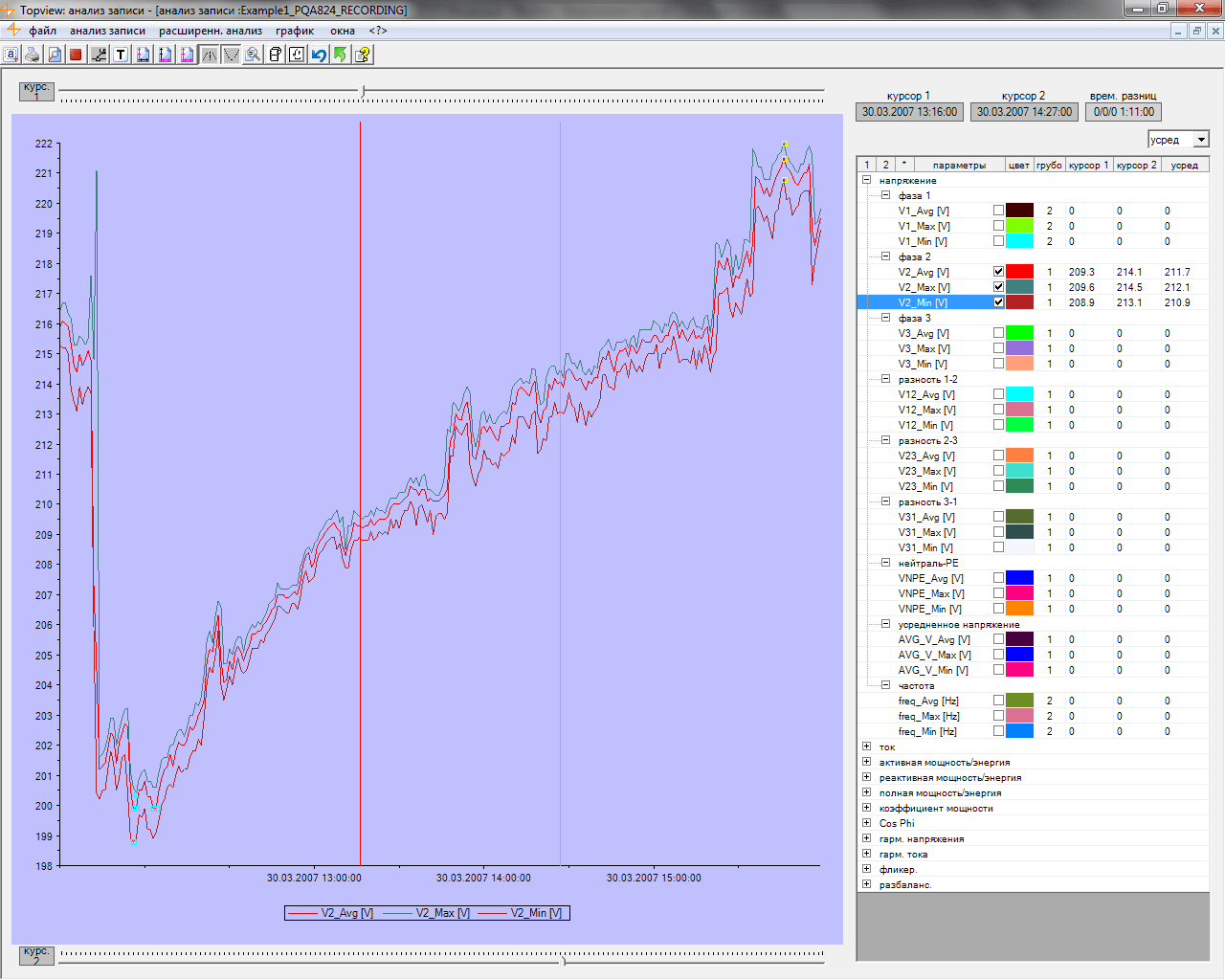1225x980 pixels.
Task: Click the курсор 2 timestamp button
Action: [x=1024, y=112]
